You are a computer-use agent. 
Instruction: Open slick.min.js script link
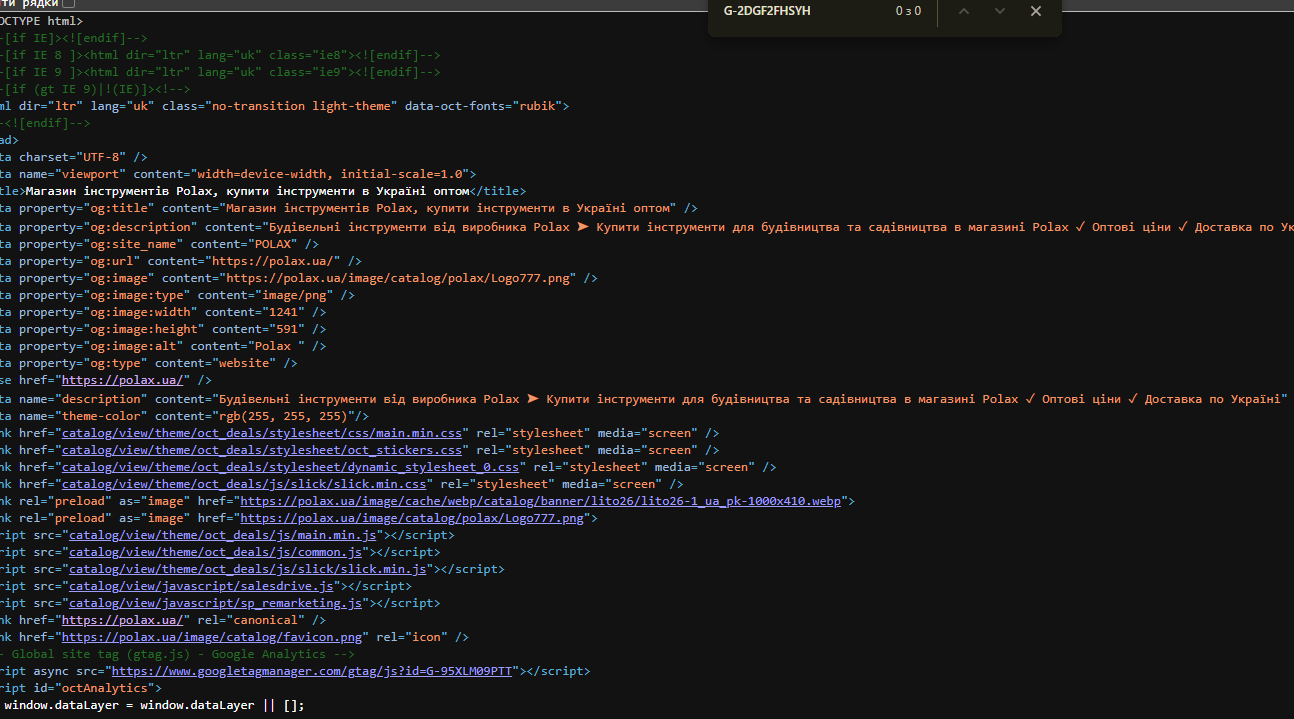(248, 568)
